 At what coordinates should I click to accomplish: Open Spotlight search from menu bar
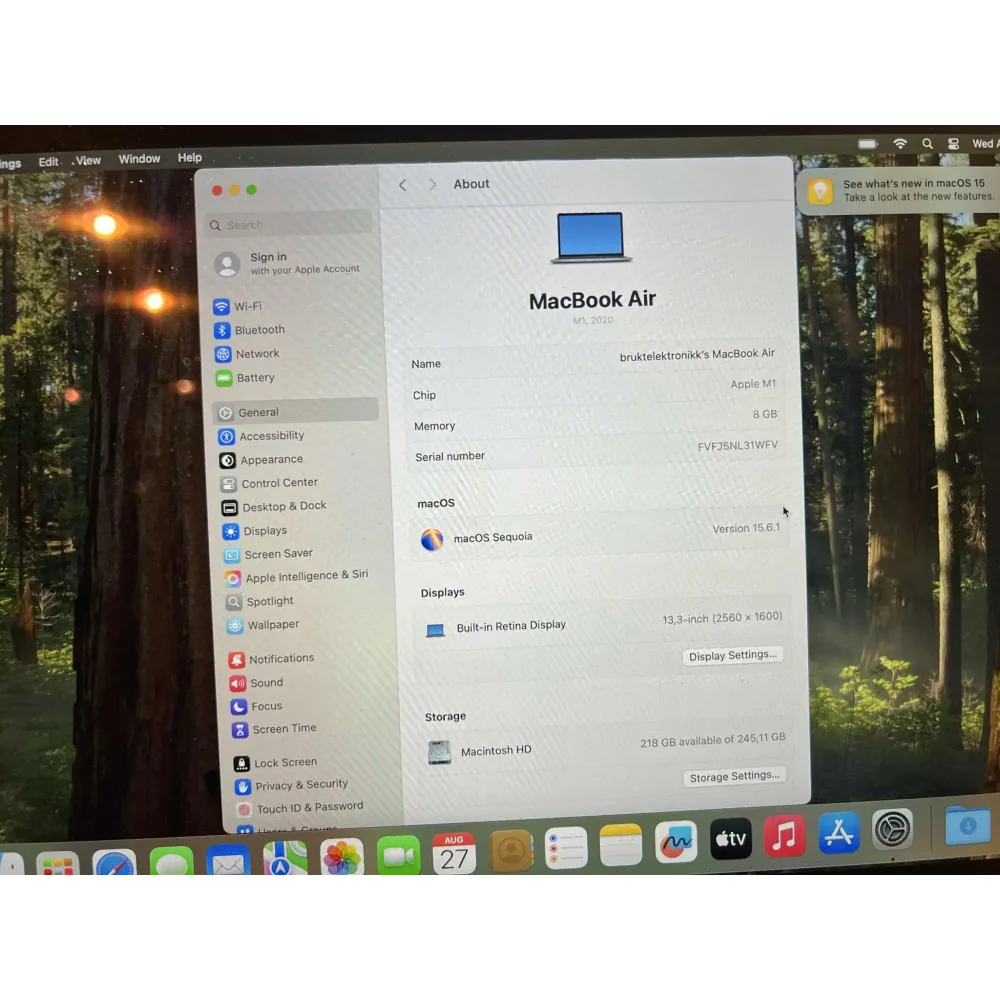(x=927, y=143)
